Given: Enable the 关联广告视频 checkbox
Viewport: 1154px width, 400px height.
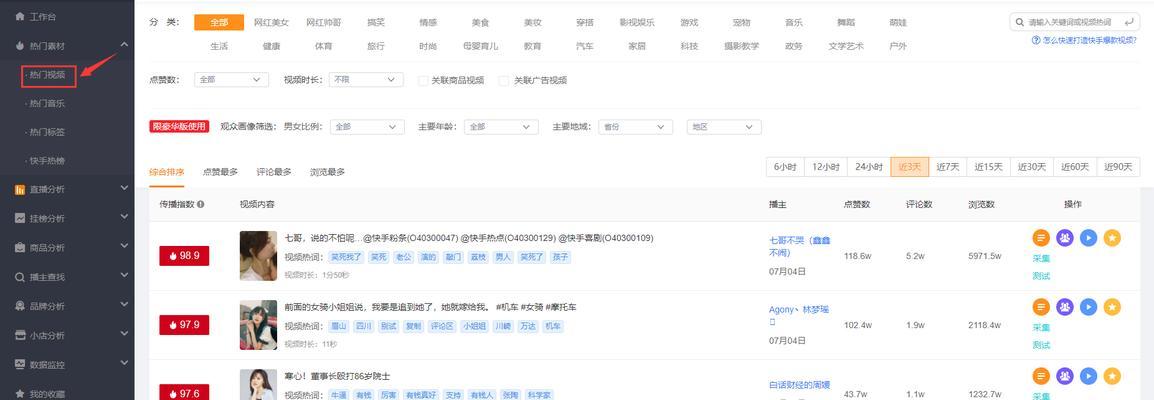Looking at the screenshot, I should (x=504, y=80).
